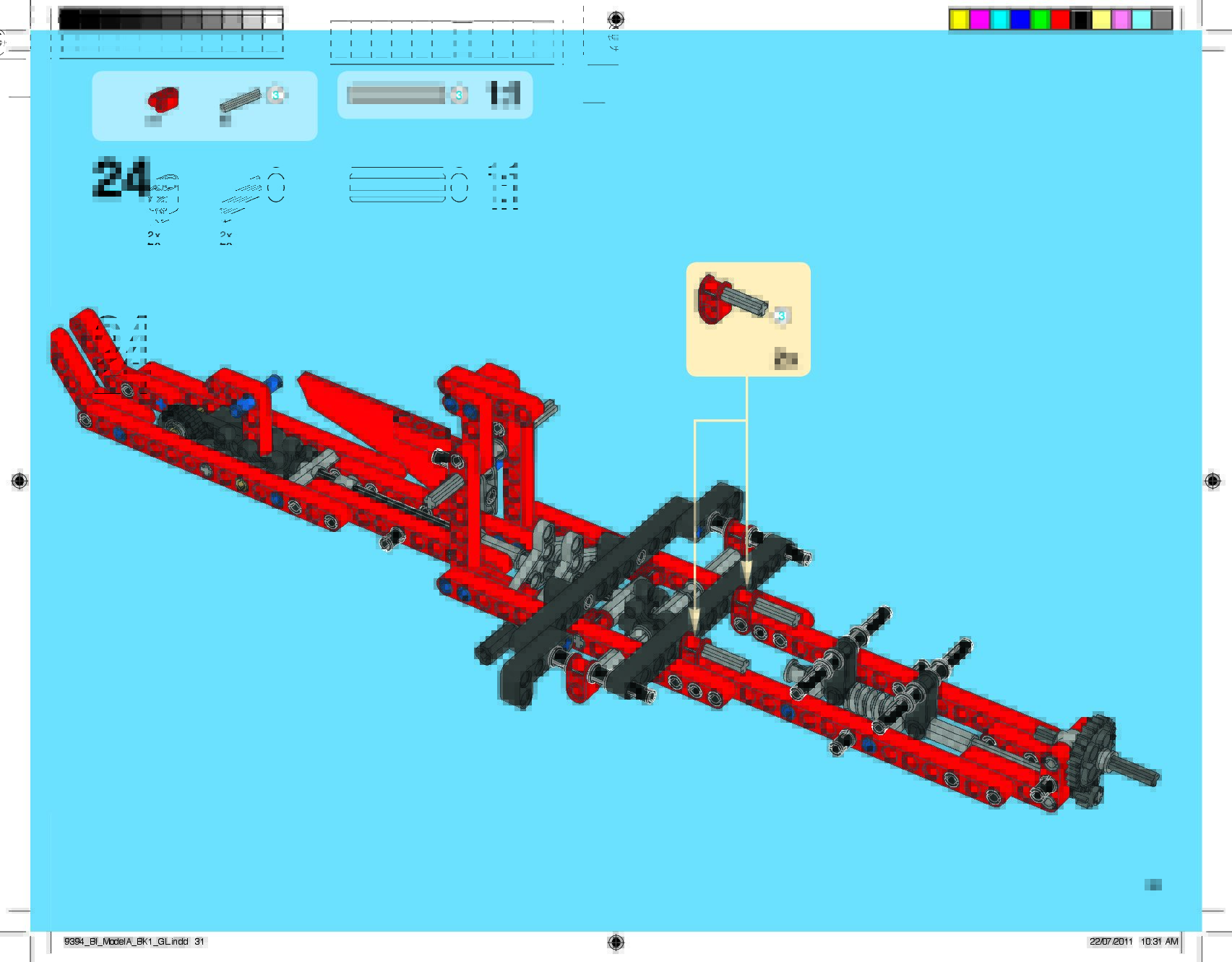1232x962 pixels.
Task: Pick the green color swatch
Action: click(x=1040, y=20)
